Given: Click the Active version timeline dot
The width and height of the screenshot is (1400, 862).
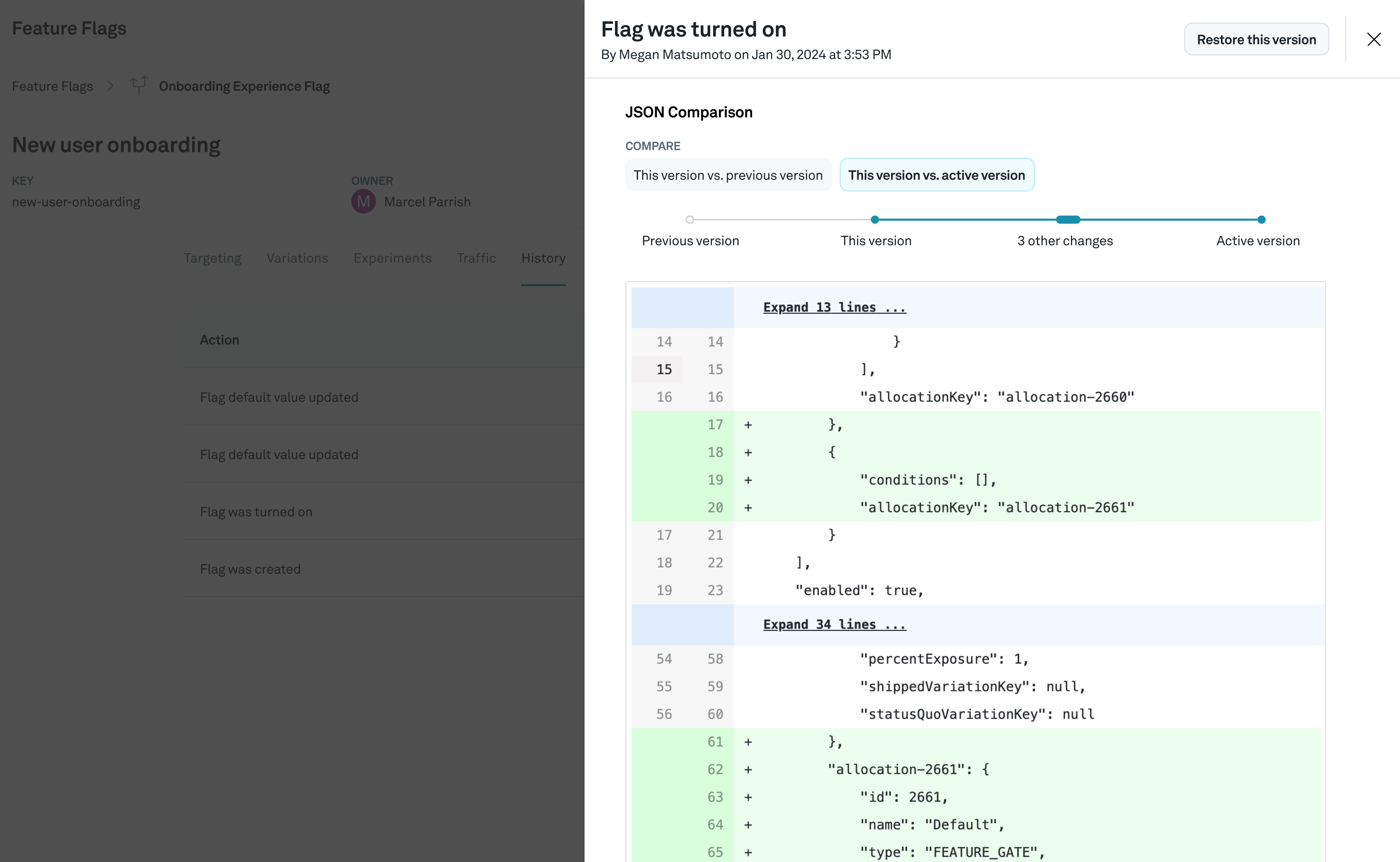Looking at the screenshot, I should click(1261, 219).
